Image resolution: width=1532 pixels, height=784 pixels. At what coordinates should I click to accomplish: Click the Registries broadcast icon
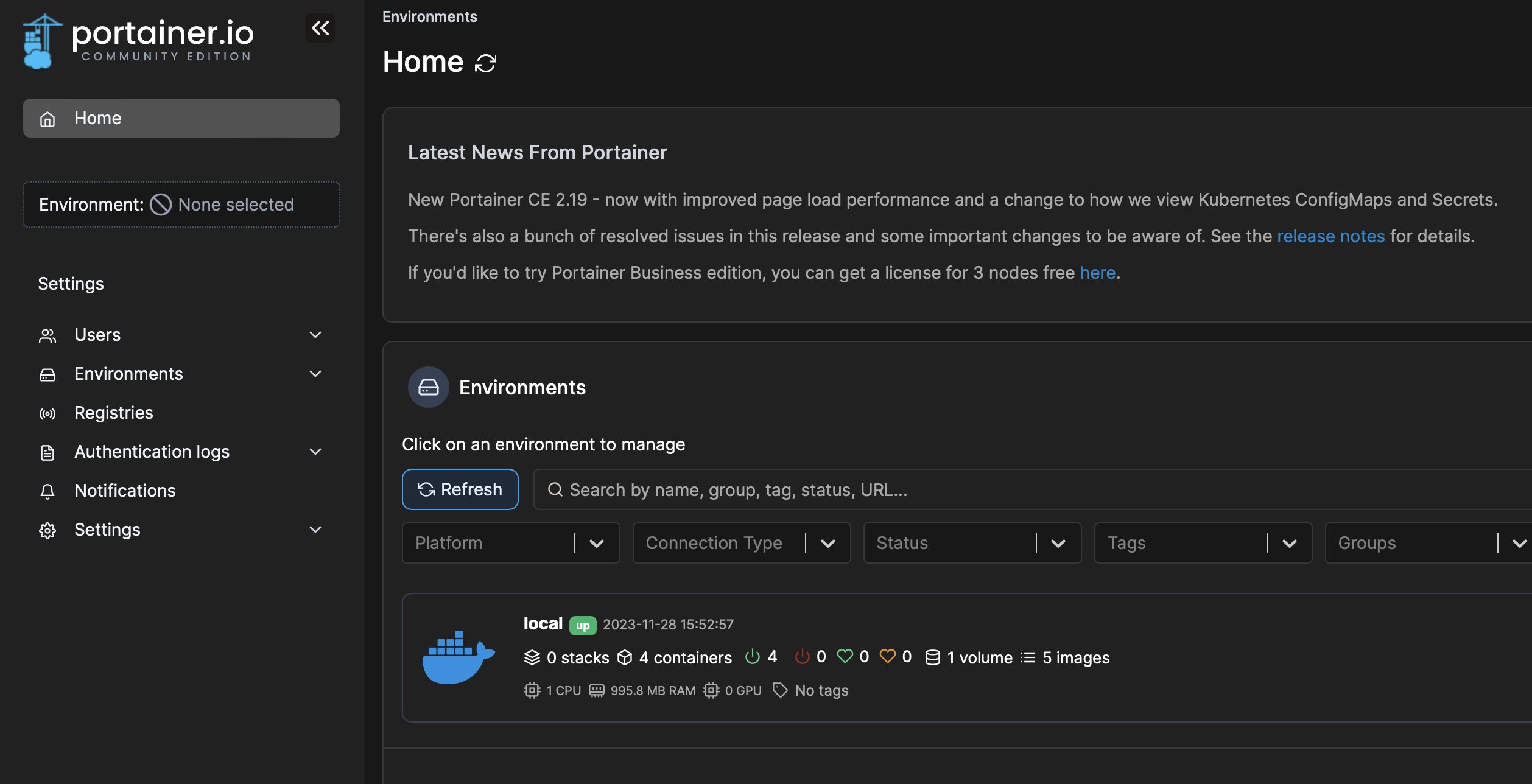[47, 414]
